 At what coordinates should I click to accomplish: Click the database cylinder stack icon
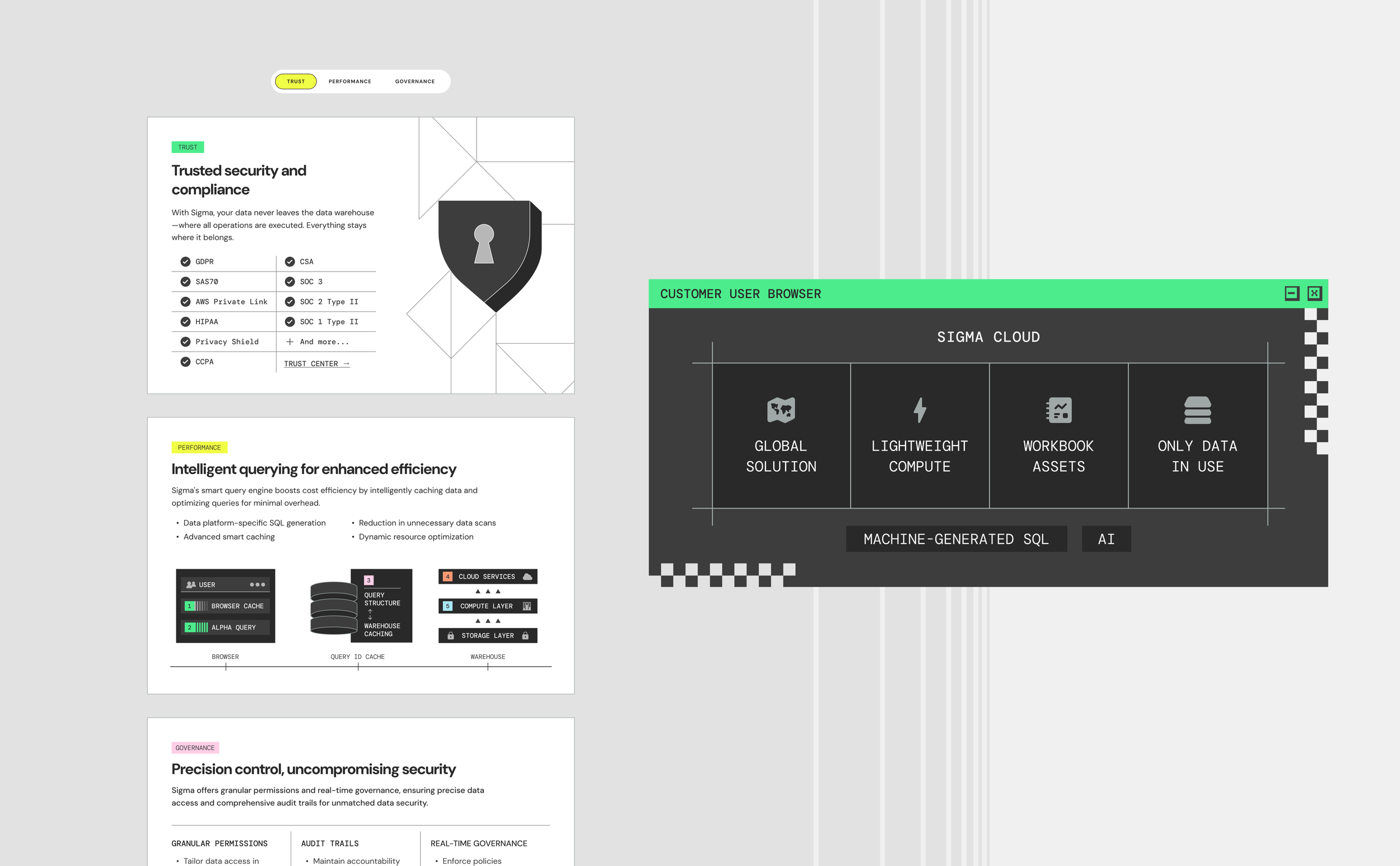[x=333, y=608]
